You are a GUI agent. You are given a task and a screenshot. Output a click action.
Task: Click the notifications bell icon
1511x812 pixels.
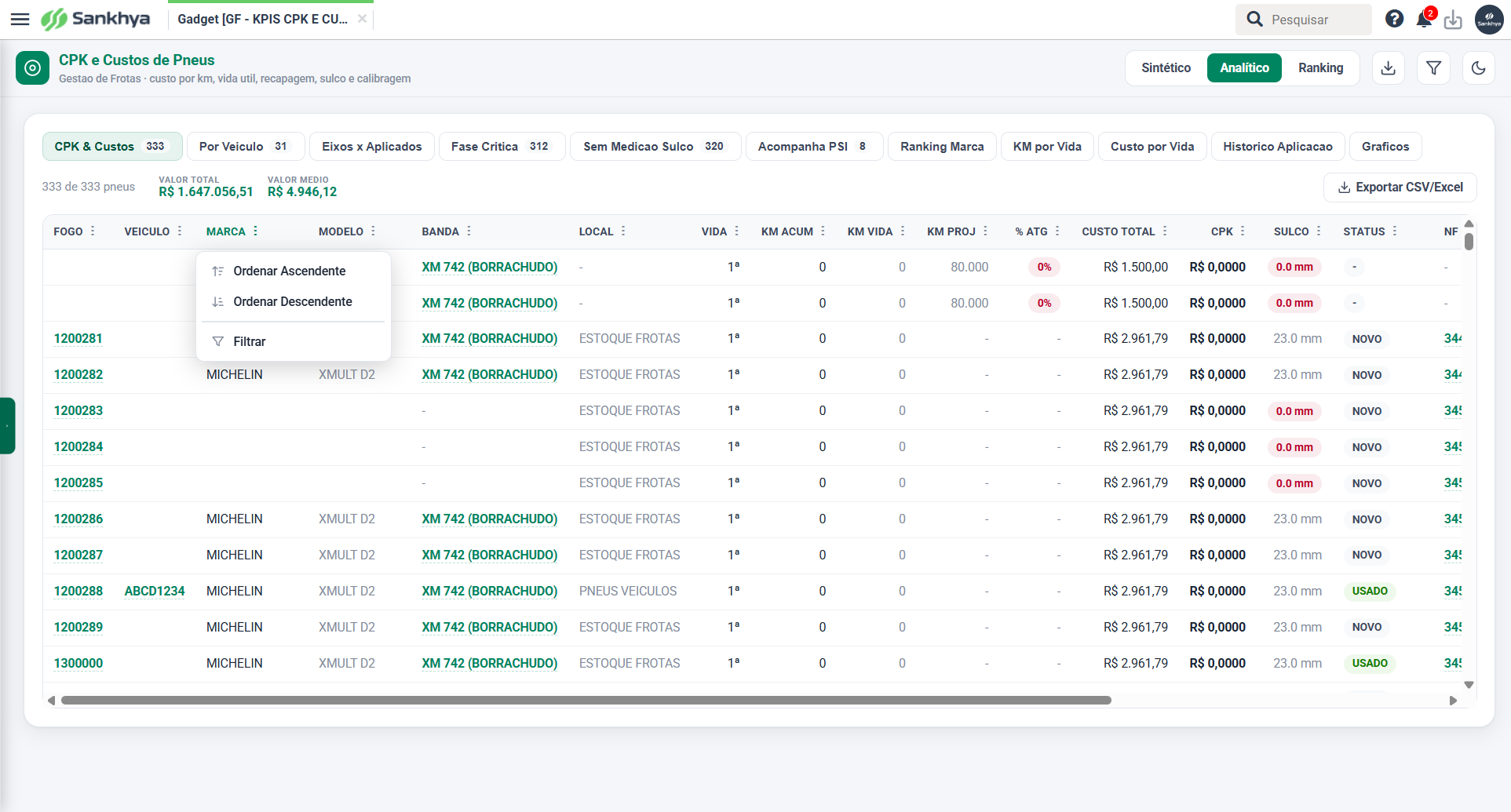click(1424, 20)
